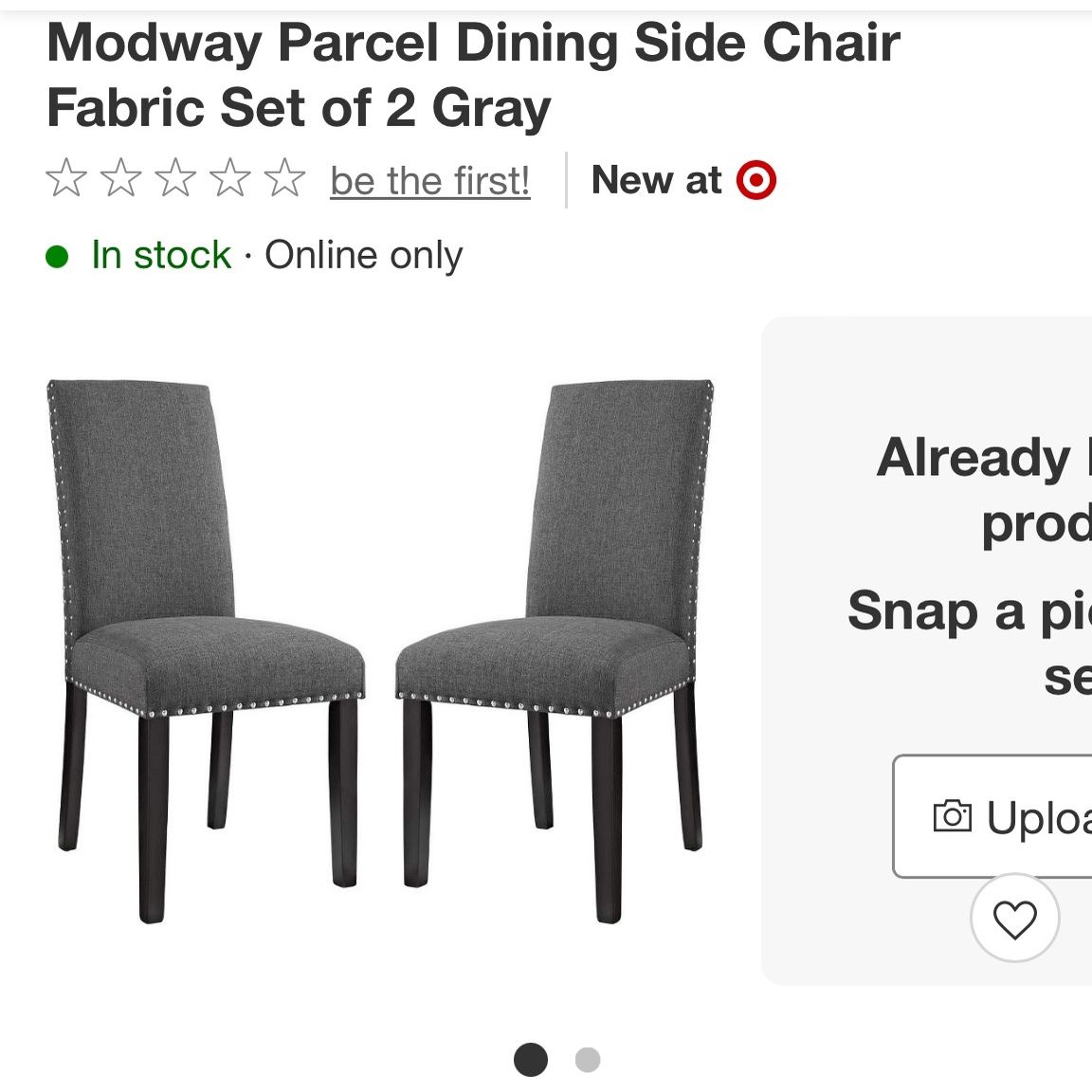
Task: Click the 'Already' heading in photo panel
Action: click(973, 458)
